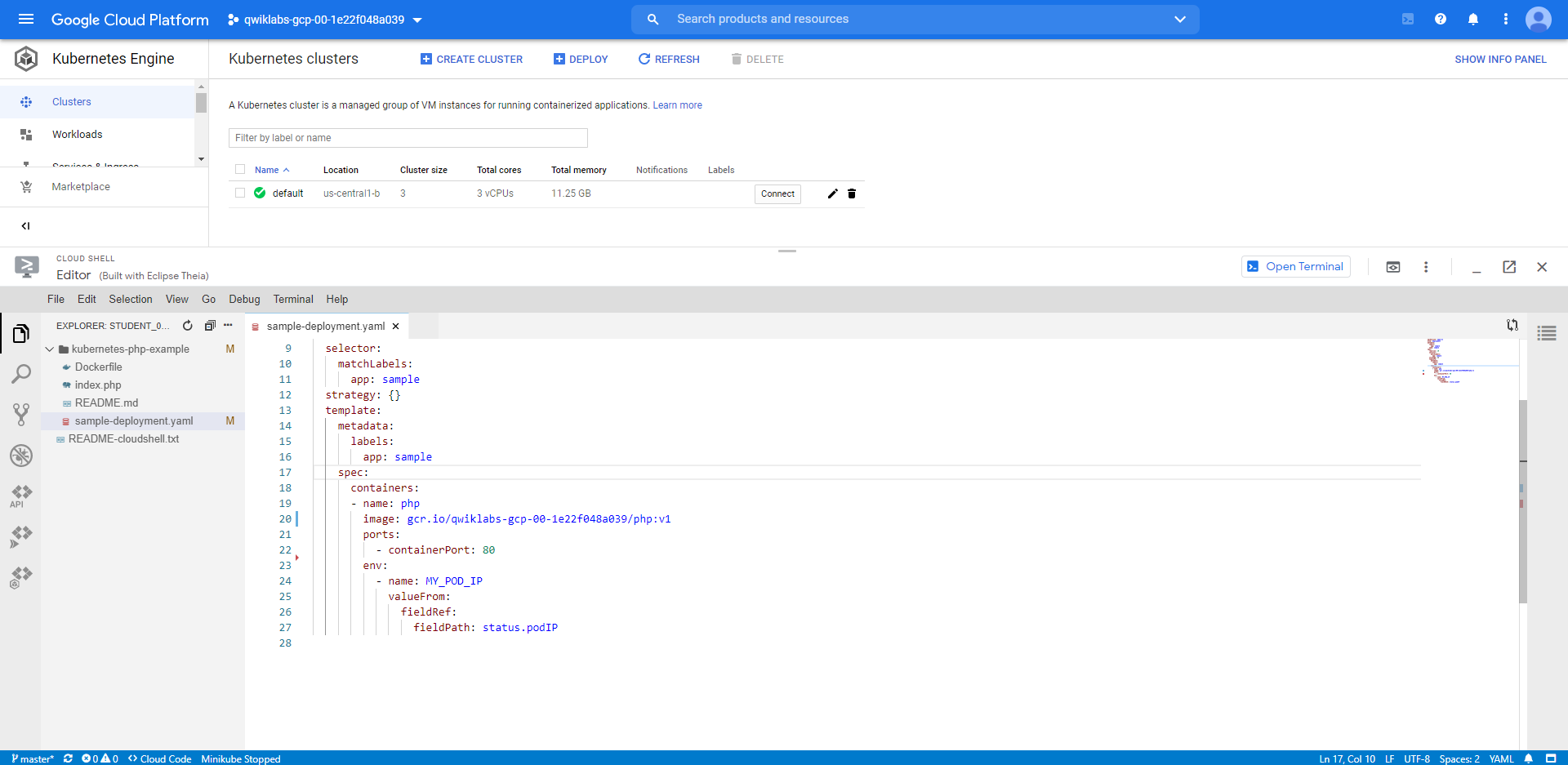The width and height of the screenshot is (1568, 765).
Task: Check the default cluster row checkbox
Action: tap(240, 193)
